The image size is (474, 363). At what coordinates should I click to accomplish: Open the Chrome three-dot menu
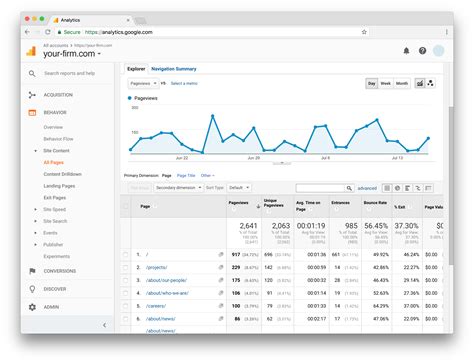[x=446, y=32]
